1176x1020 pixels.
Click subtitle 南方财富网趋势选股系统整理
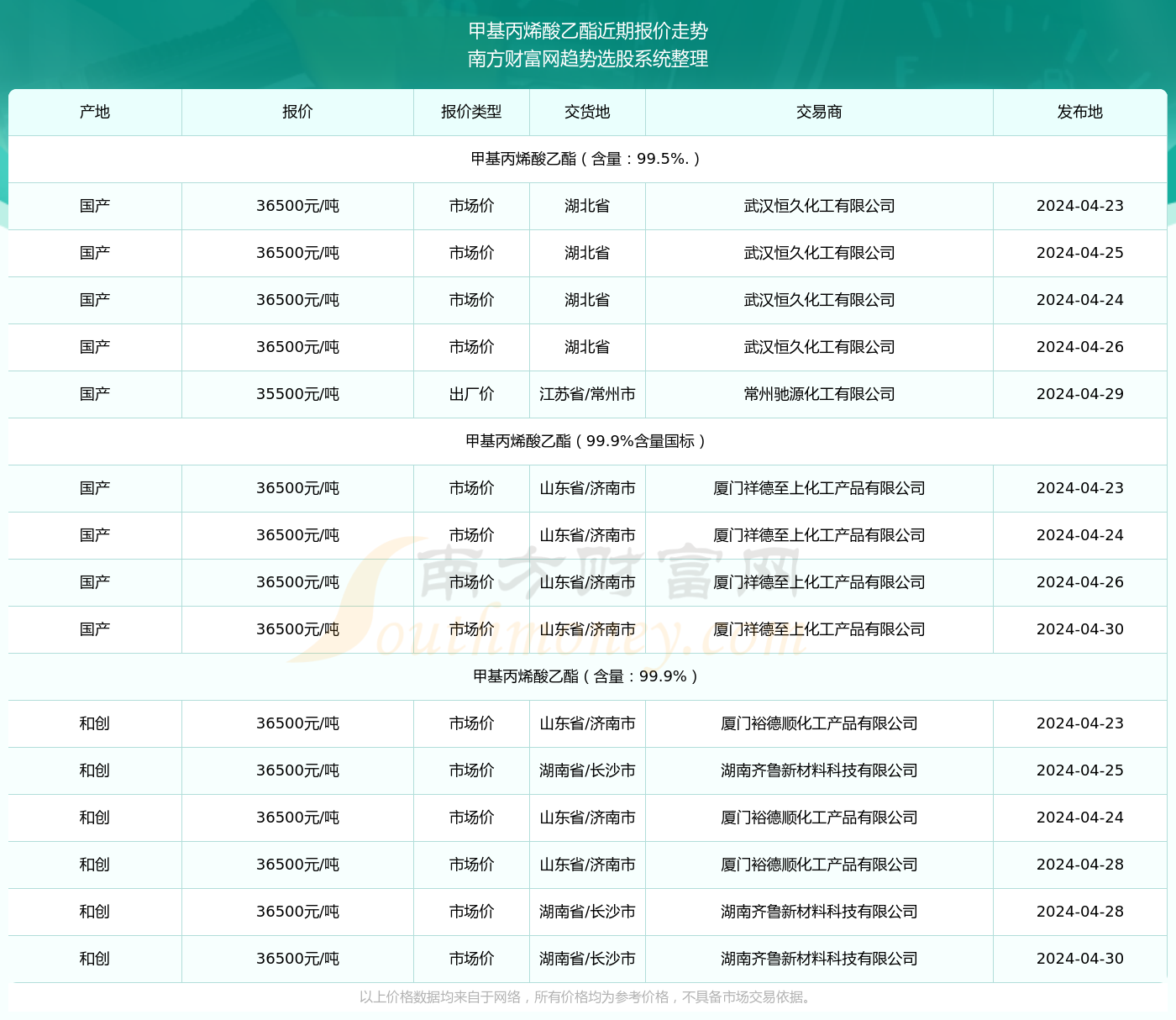click(588, 59)
